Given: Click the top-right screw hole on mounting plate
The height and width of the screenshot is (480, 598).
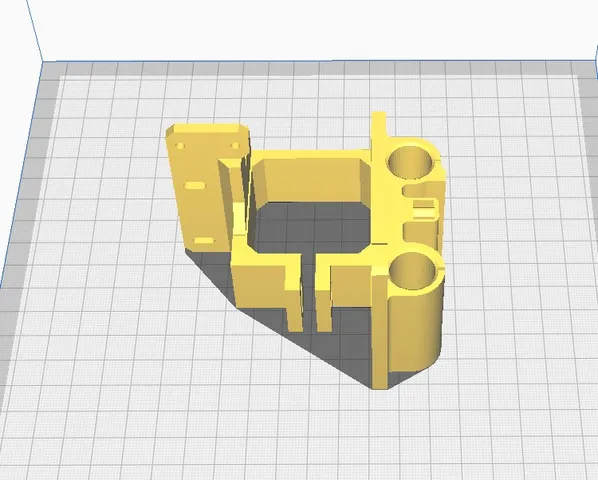Looking at the screenshot, I should coord(235,146).
